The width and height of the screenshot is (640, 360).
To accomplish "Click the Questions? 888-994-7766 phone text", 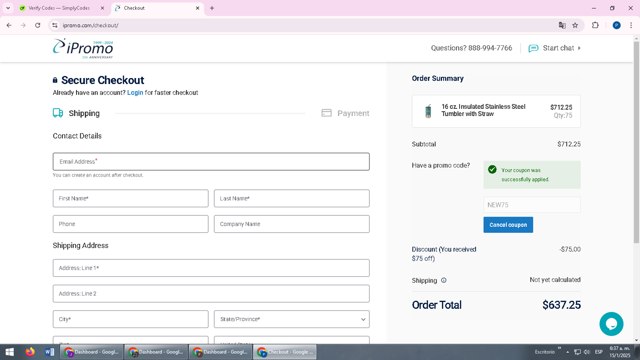I will click(471, 48).
